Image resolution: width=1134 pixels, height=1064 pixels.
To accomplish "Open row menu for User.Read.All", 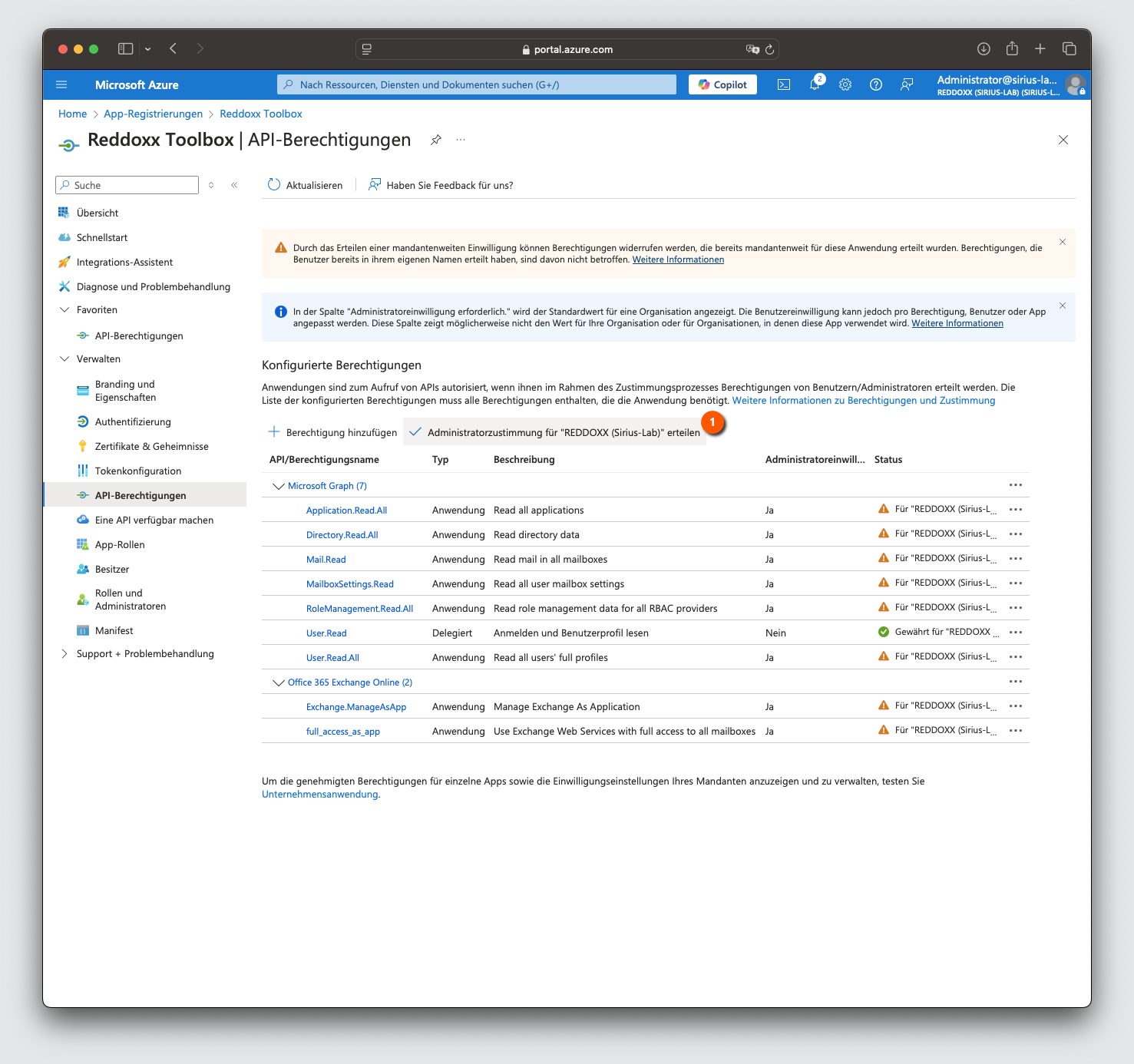I will pyautogui.click(x=1016, y=657).
